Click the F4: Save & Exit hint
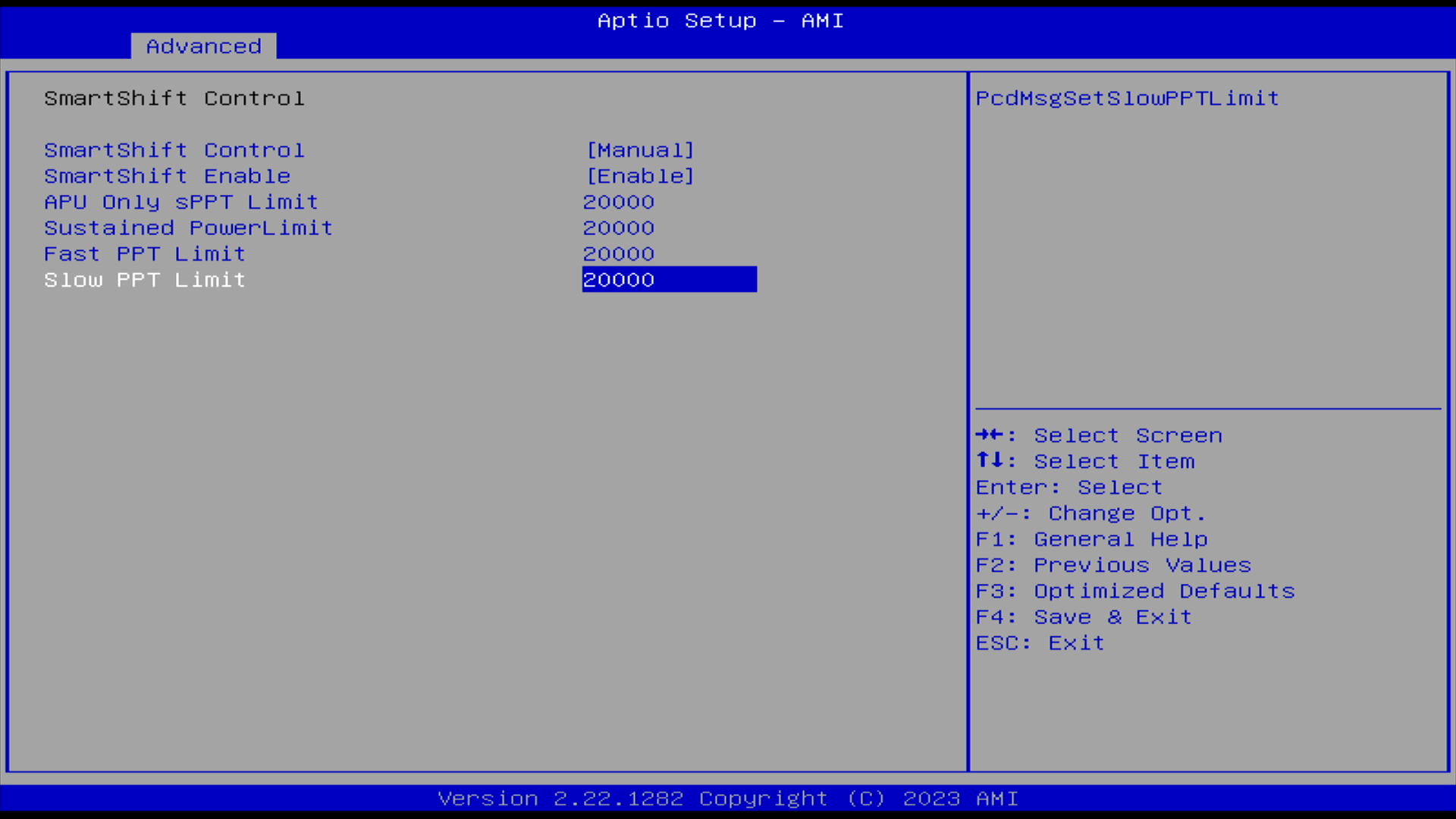 pos(1084,617)
